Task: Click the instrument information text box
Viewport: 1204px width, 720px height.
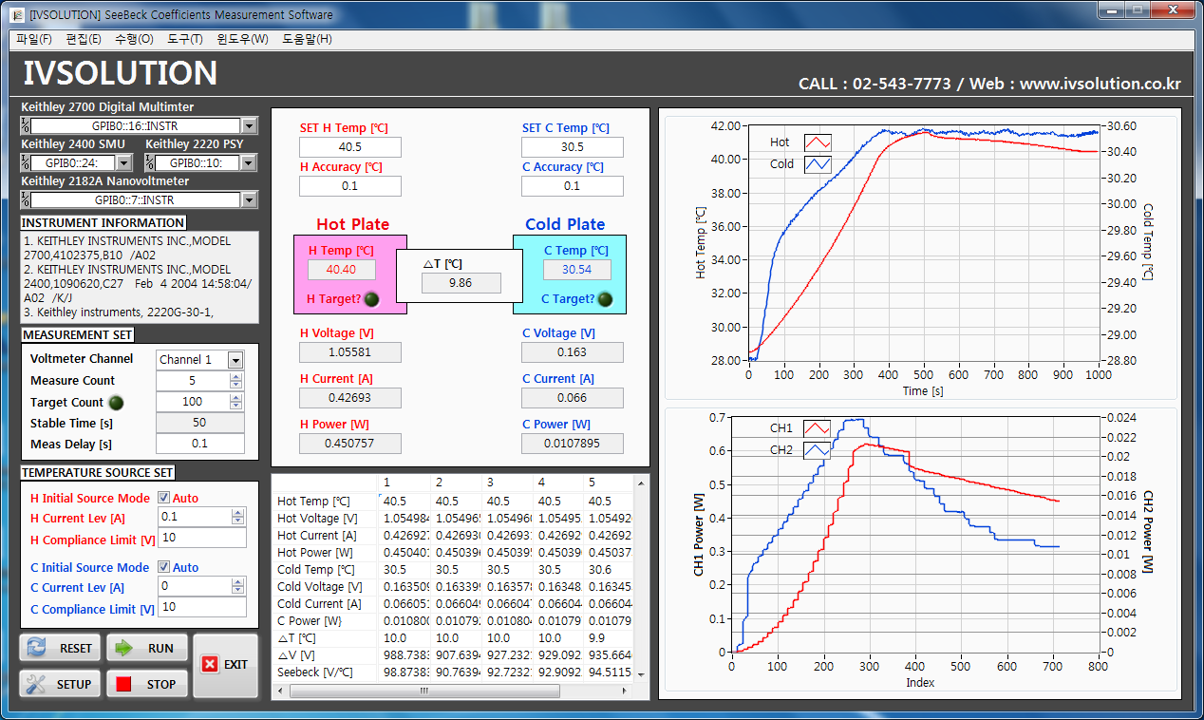Action: 140,278
